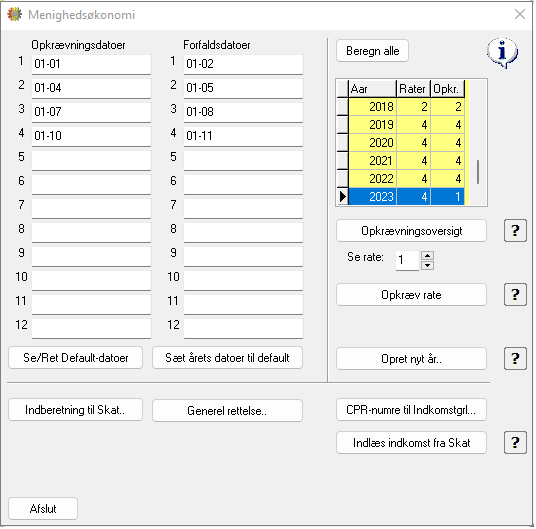Click the help icon beside Opkrævningsoversigt

point(515,231)
